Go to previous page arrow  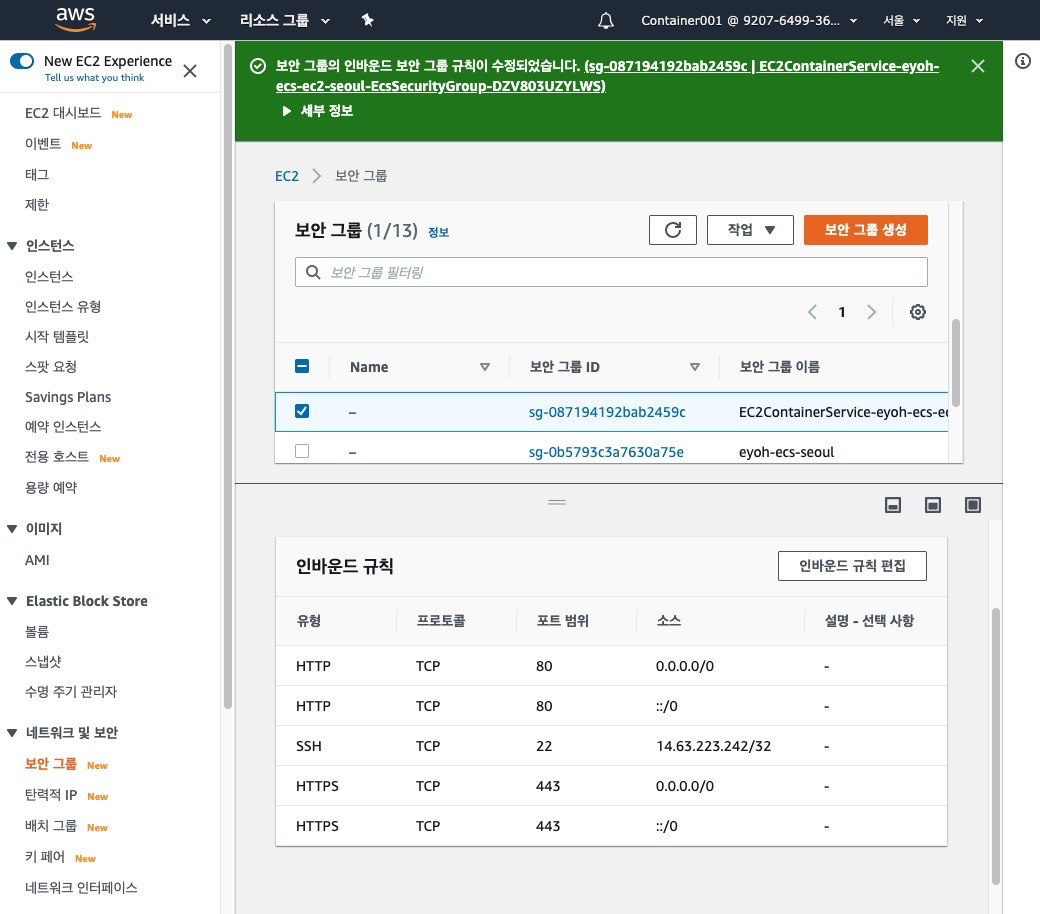click(812, 312)
